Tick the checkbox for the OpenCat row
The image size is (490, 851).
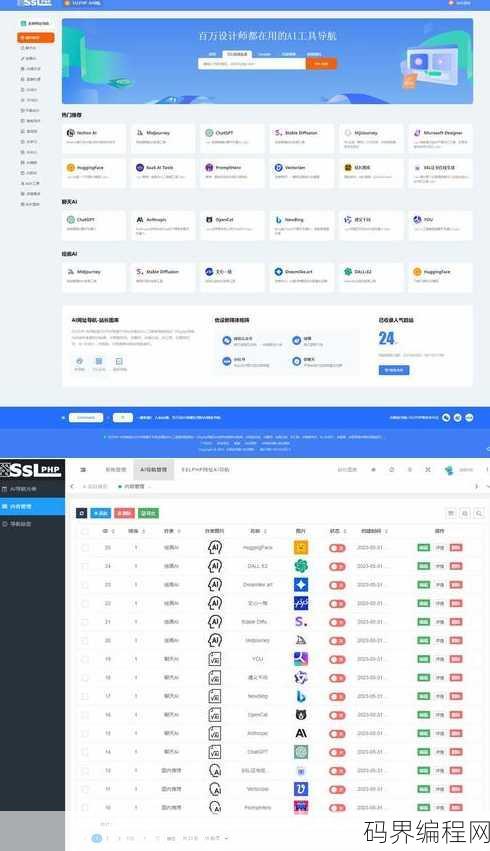tap(85, 715)
